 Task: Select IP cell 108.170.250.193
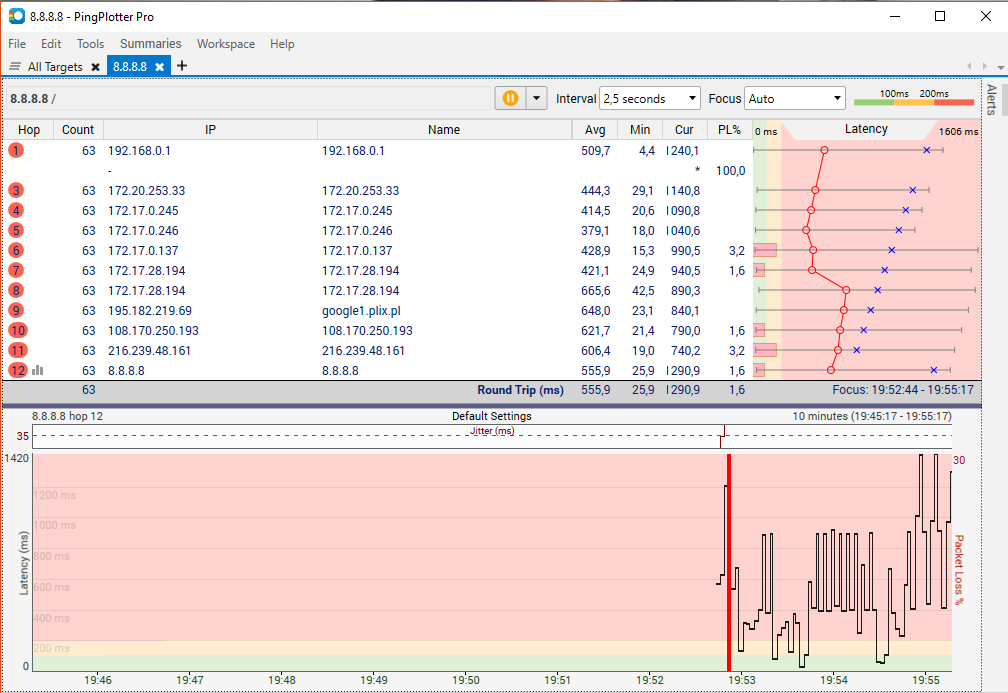(x=153, y=330)
